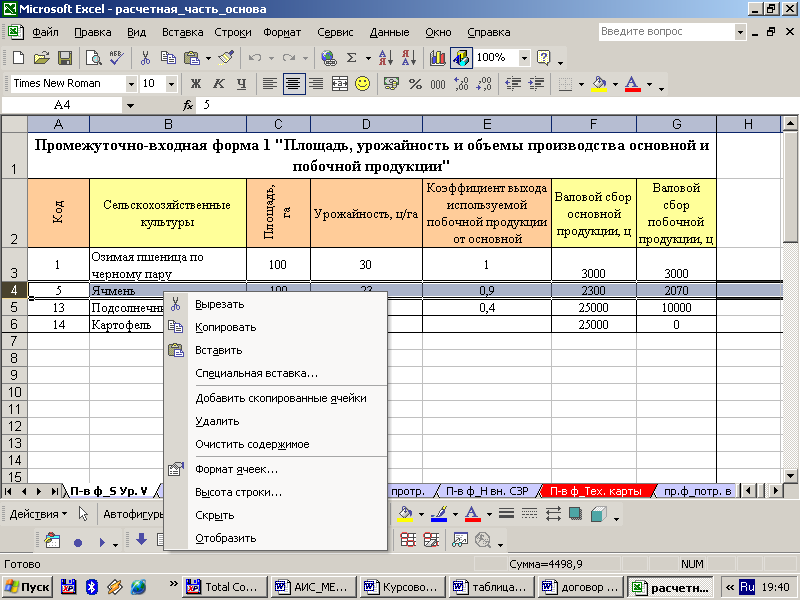This screenshot has height=600, width=800.
Task: Choose Удалить from context menu
Action: click(276, 421)
